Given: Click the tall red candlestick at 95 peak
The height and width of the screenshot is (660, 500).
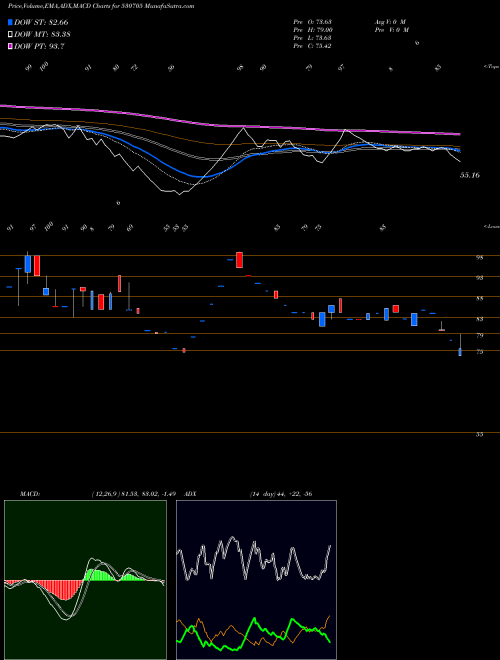Looking at the screenshot, I should click(239, 260).
